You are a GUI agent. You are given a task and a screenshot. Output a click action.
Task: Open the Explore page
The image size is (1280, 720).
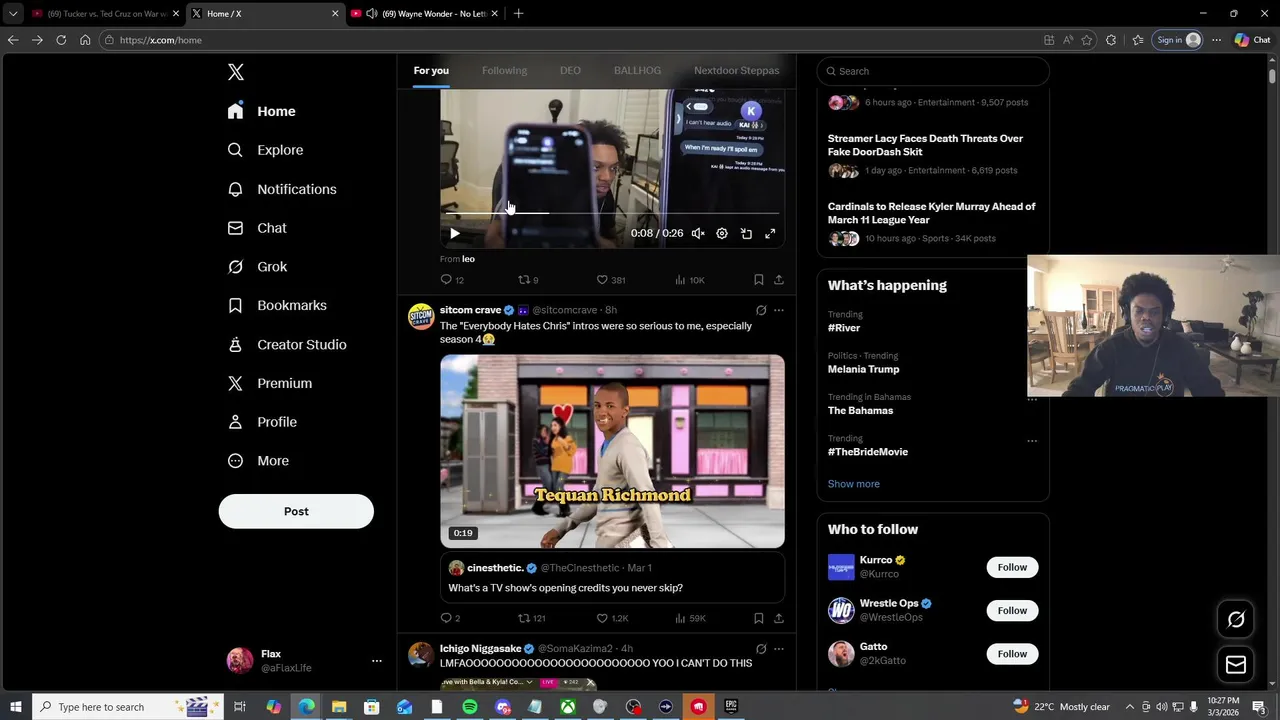[265, 150]
